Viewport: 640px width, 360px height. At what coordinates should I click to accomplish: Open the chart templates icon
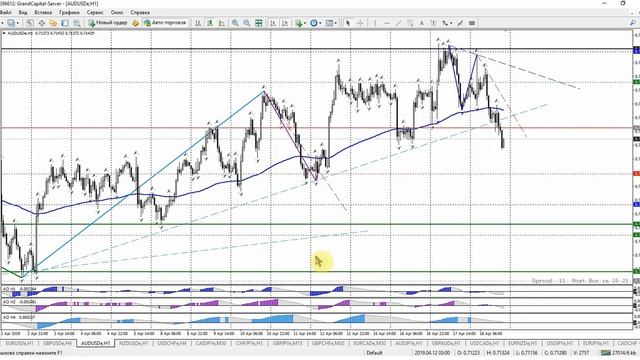pos(329,23)
